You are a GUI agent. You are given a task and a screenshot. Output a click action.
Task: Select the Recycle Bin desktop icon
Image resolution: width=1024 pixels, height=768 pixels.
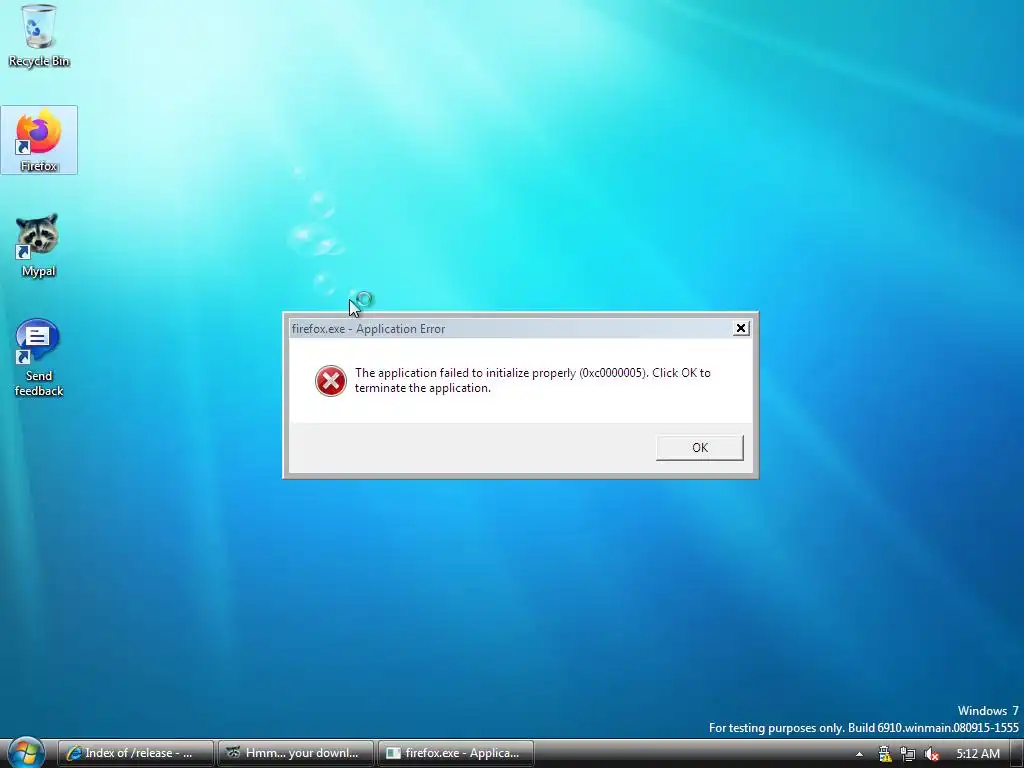[39, 36]
